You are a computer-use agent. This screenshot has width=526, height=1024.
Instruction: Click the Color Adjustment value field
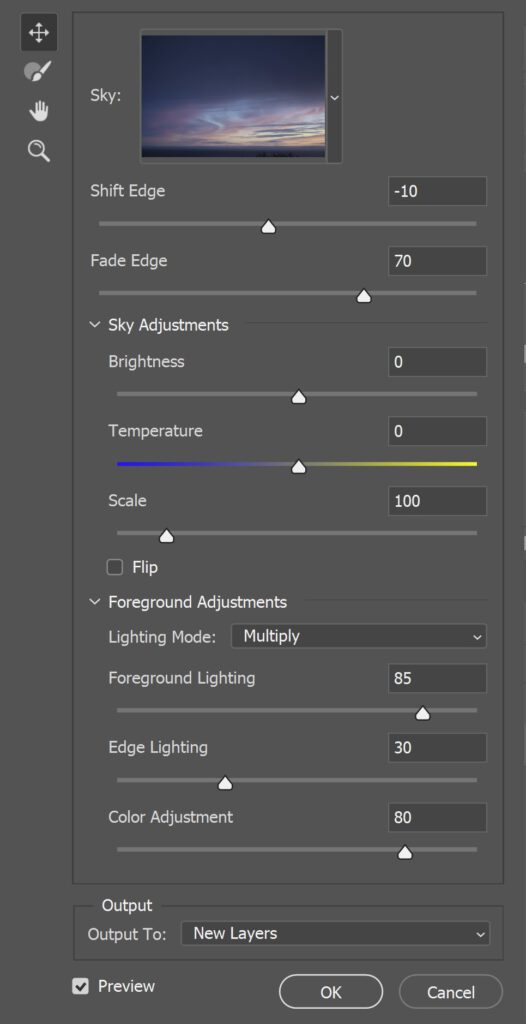437,817
